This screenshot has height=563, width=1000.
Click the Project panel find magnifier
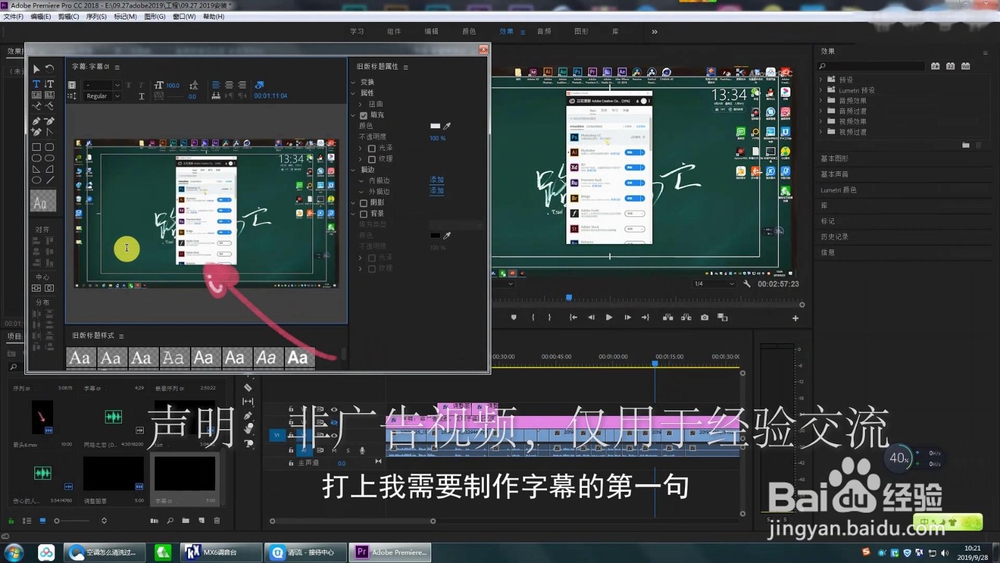point(170,521)
